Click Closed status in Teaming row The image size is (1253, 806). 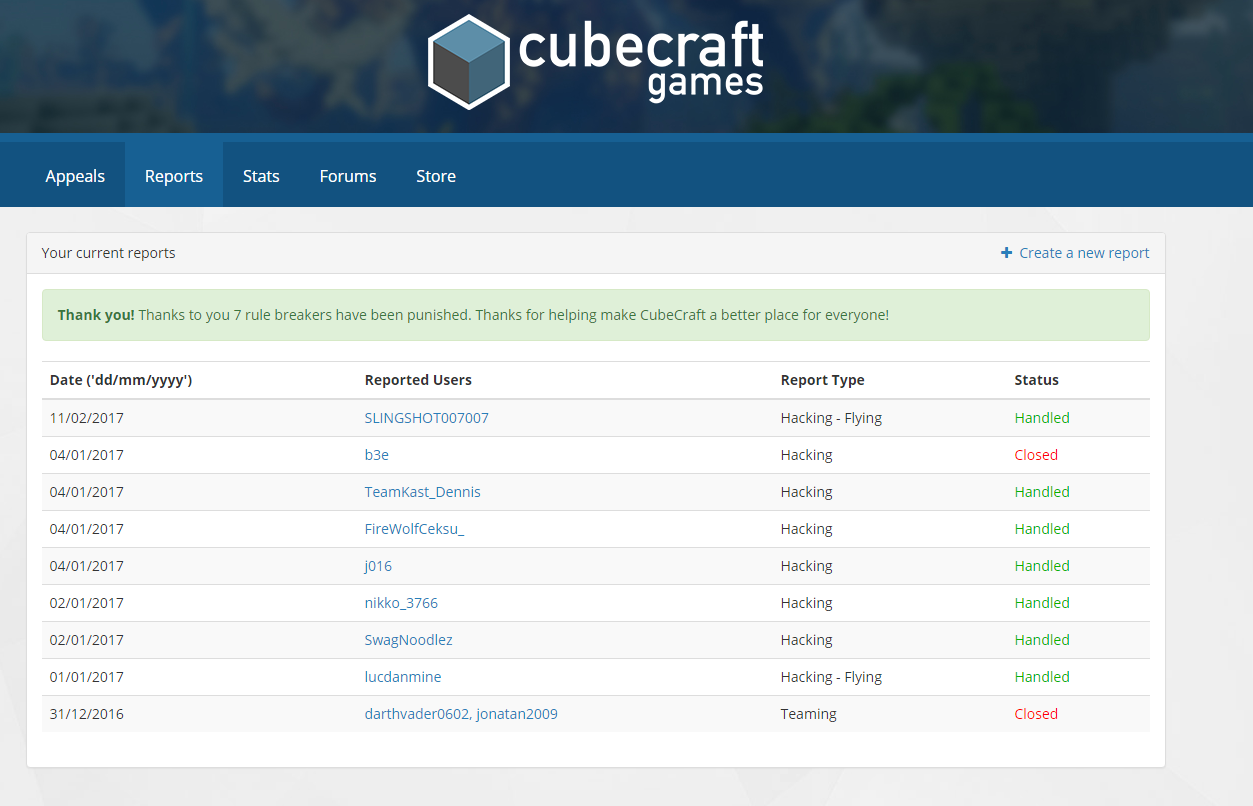[x=1036, y=714]
